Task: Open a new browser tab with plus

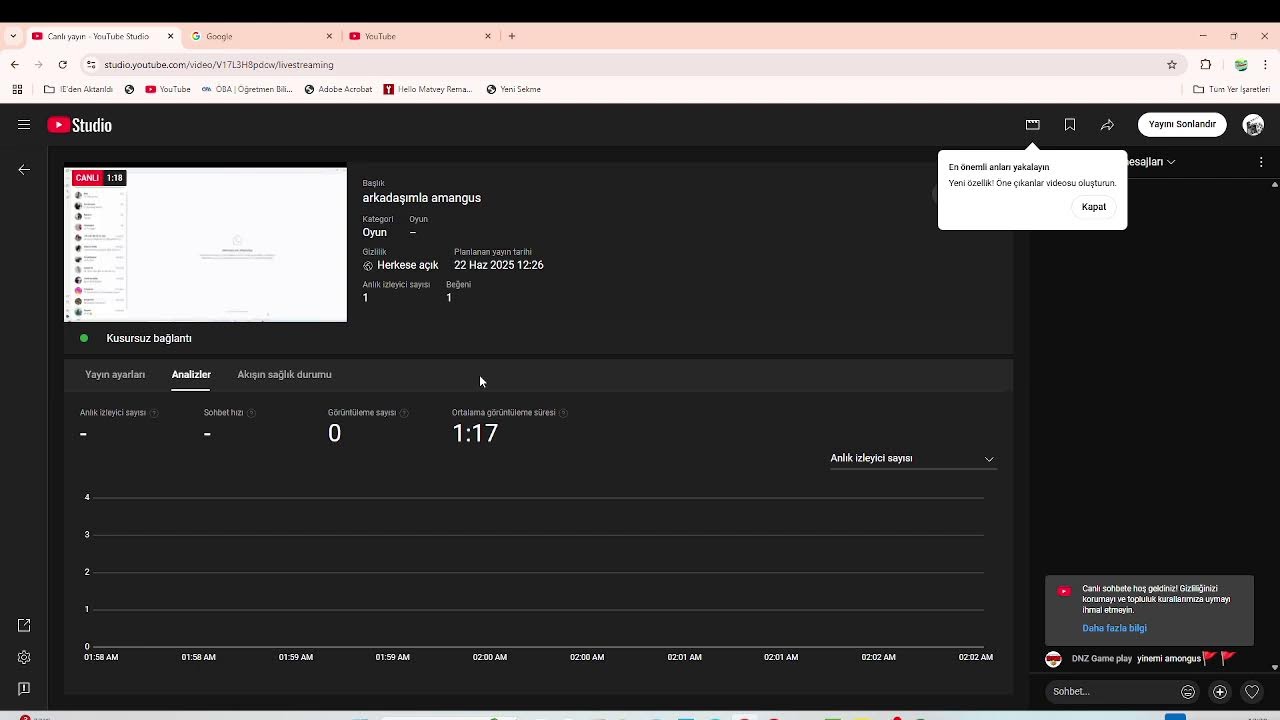Action: coord(512,36)
